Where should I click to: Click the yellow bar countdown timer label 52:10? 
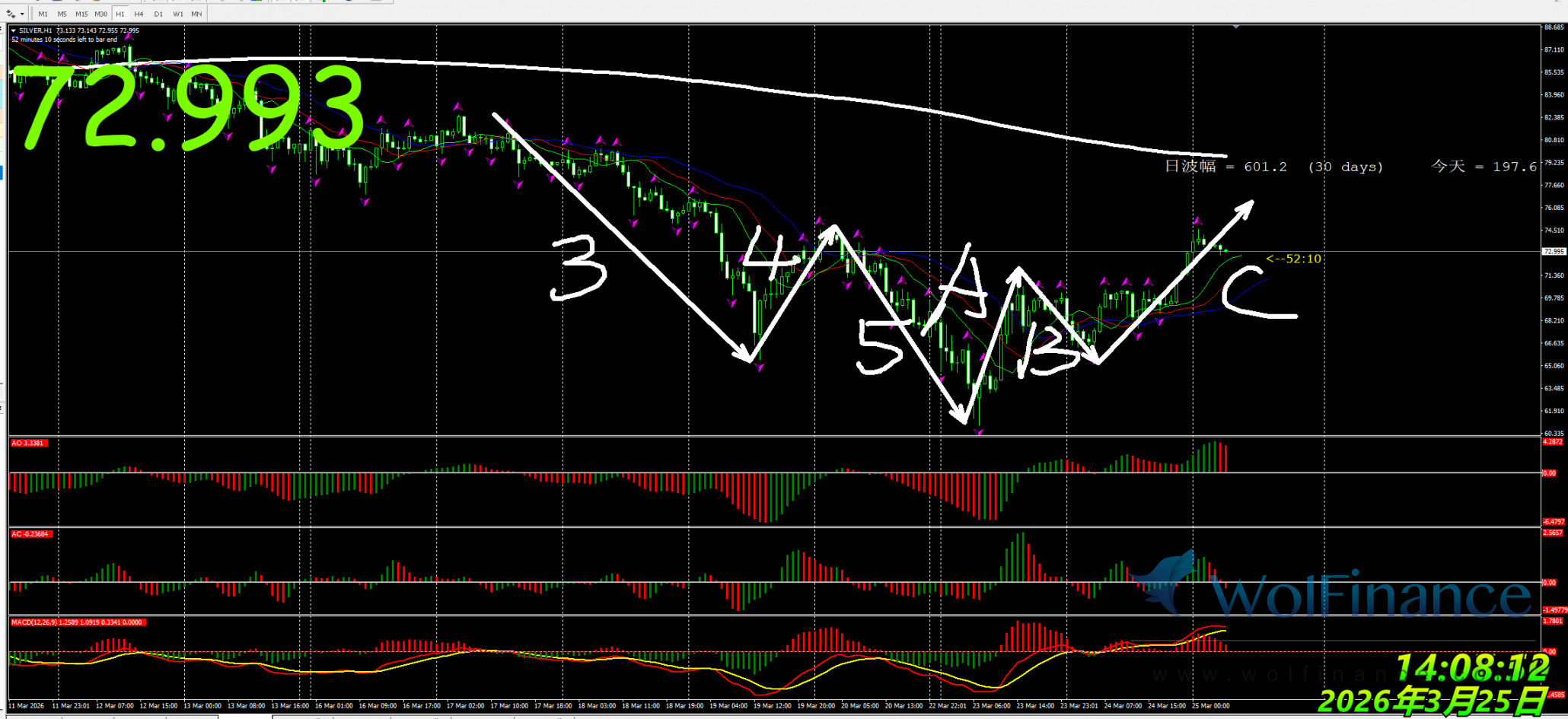pos(1293,259)
